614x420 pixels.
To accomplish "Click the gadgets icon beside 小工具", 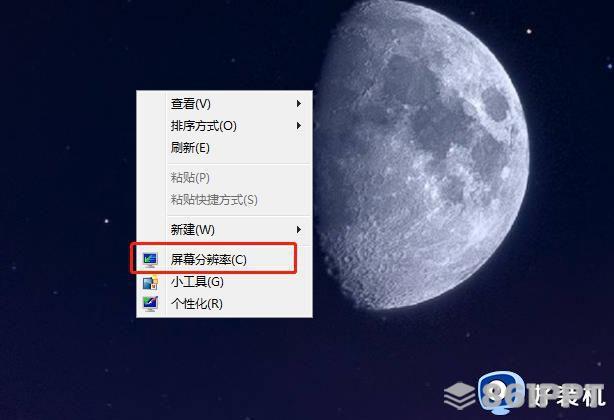I will click(150, 282).
